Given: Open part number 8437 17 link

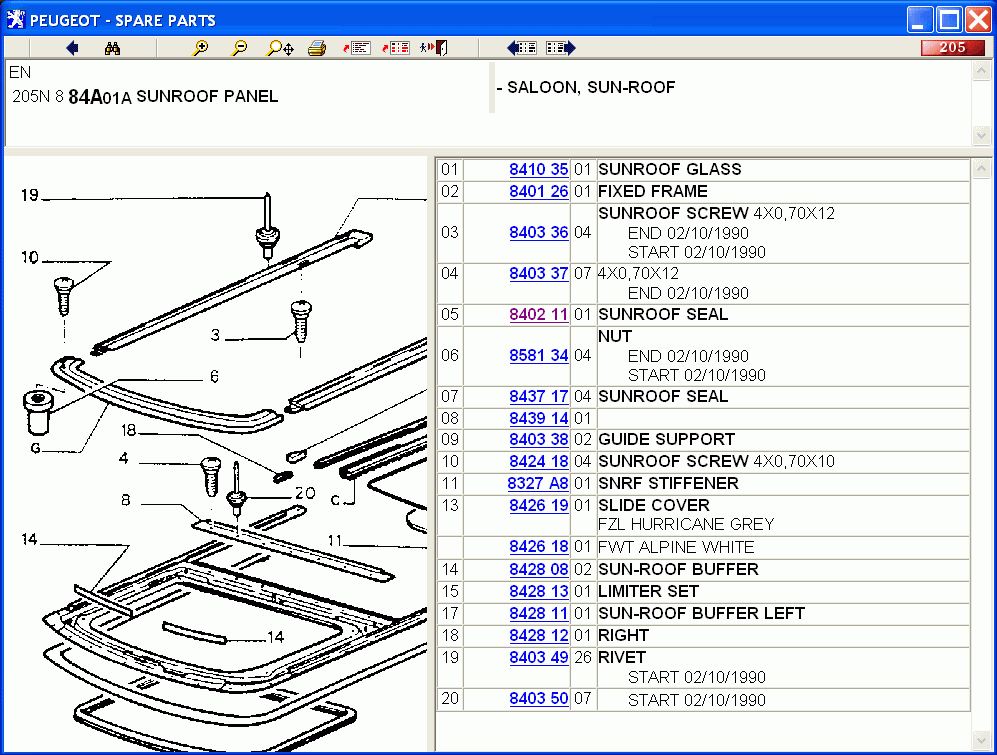Looking at the screenshot, I should click(x=539, y=396).
